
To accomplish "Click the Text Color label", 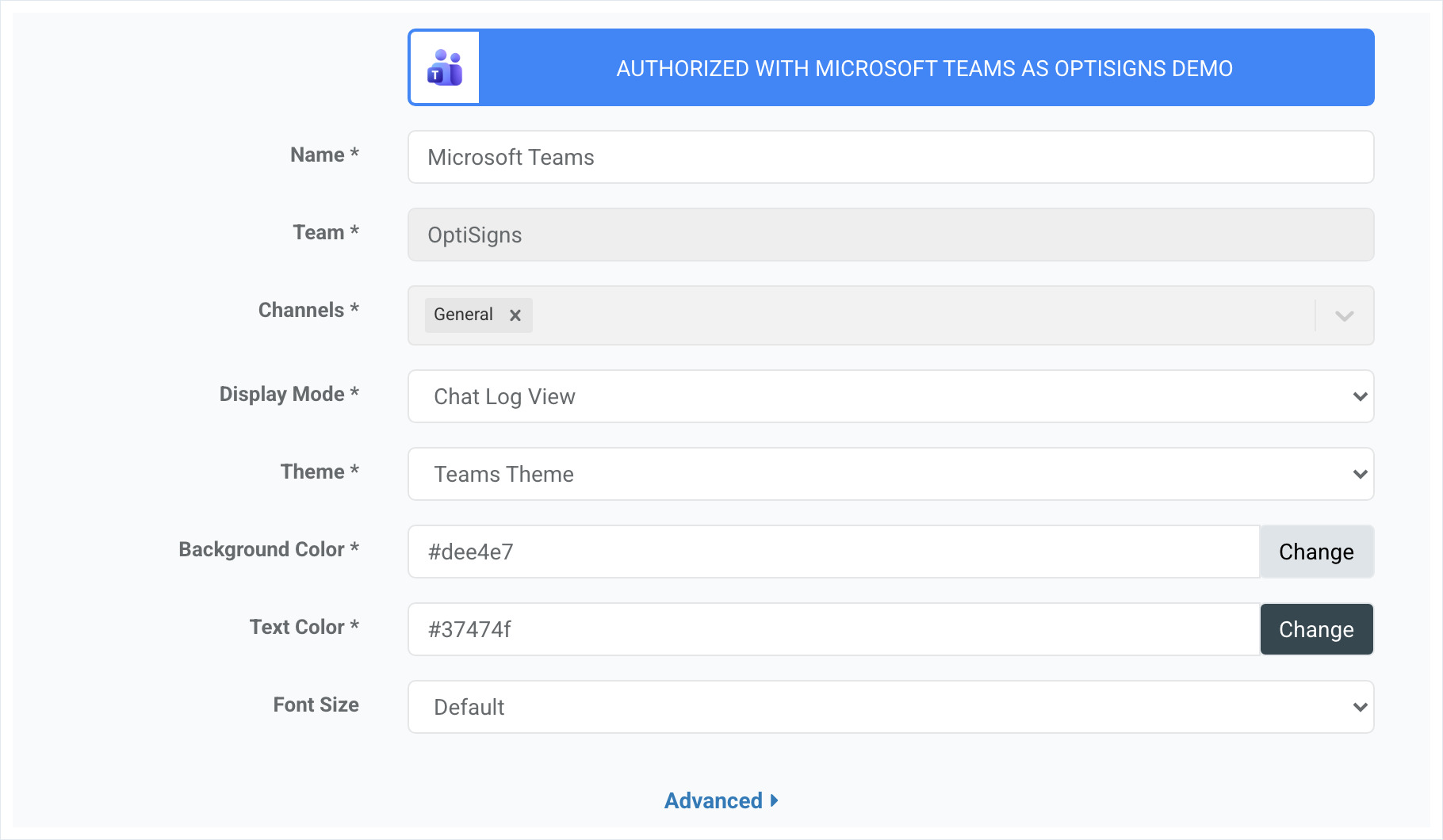I will 304,627.
